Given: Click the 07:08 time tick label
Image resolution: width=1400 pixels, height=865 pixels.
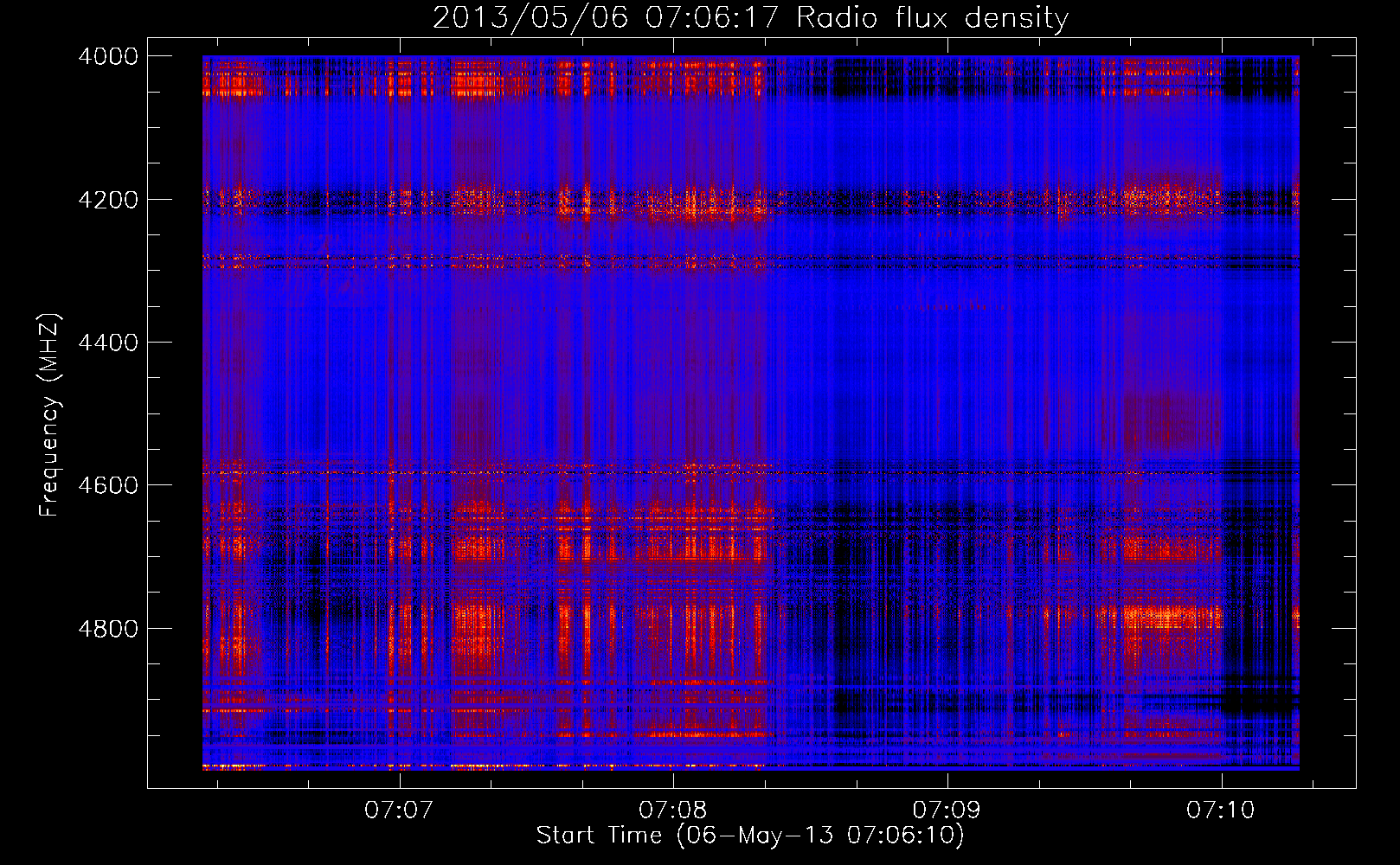Looking at the screenshot, I should click(673, 810).
